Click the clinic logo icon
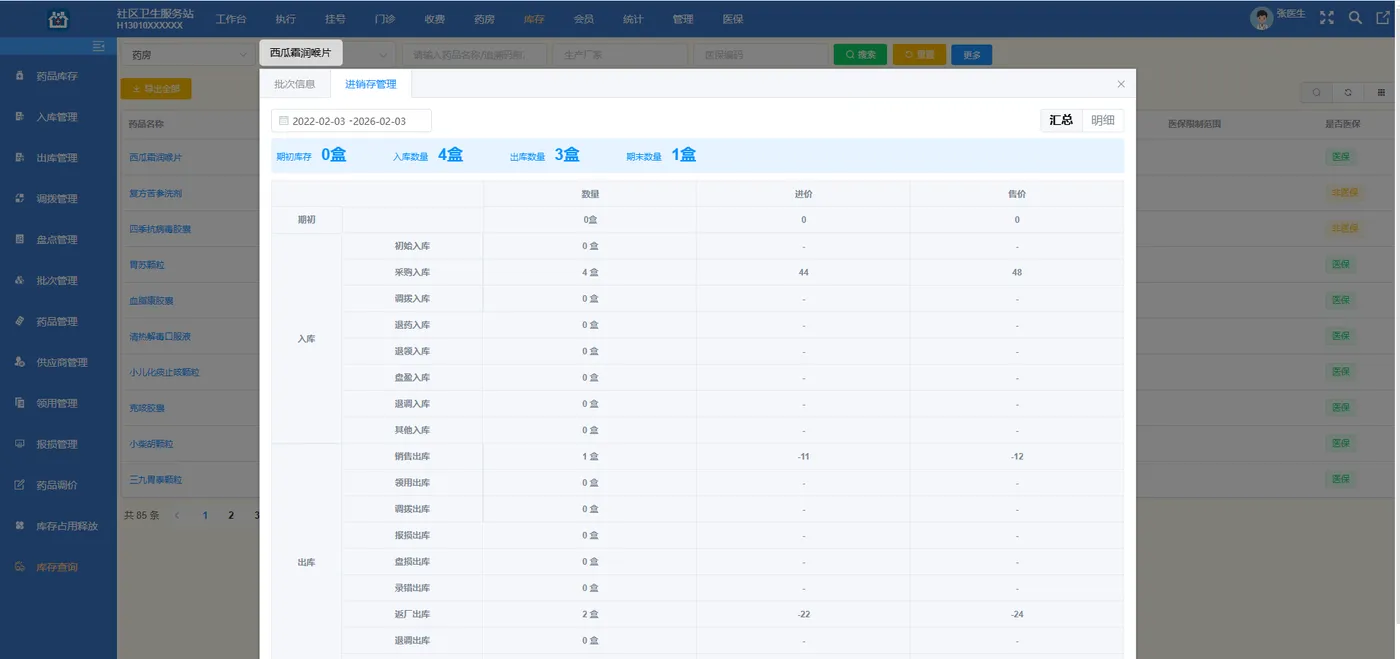 pyautogui.click(x=59, y=18)
